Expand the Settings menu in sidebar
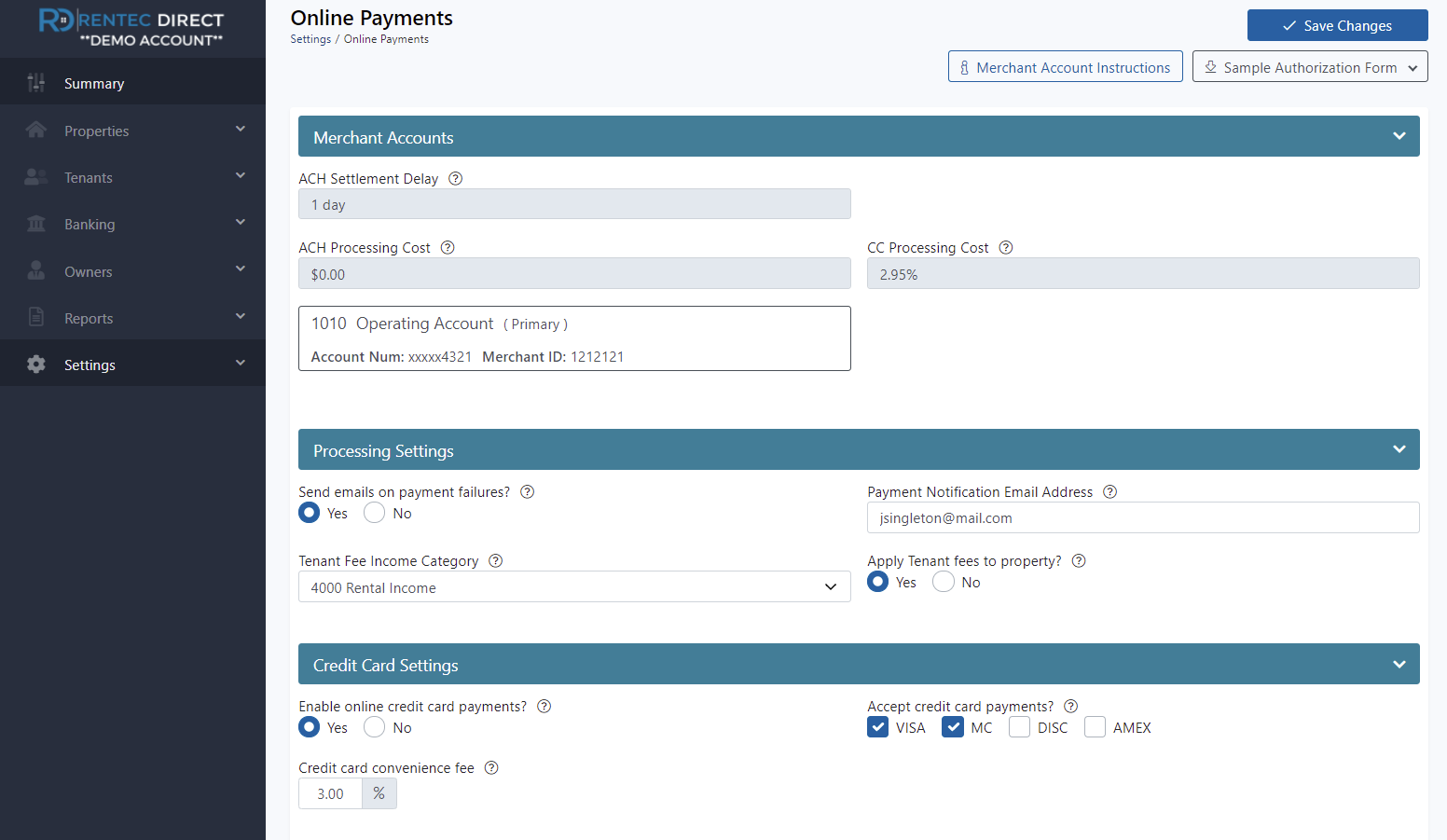 pyautogui.click(x=241, y=364)
